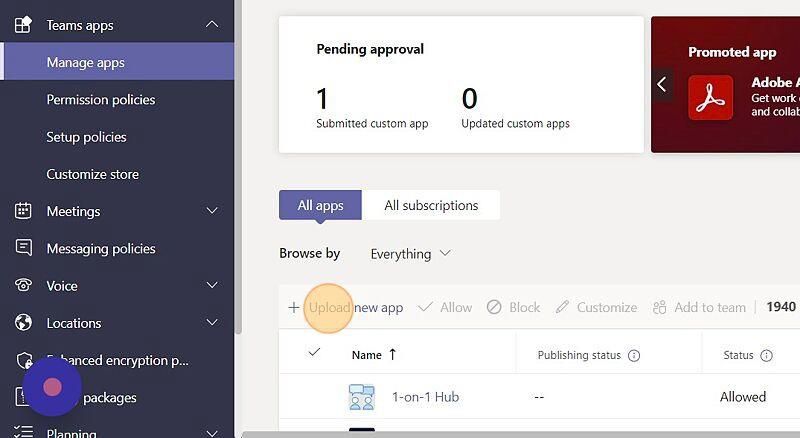Image resolution: width=800 pixels, height=438 pixels.
Task: Click the sidebar vertical scrollbar
Action: pos(238,167)
